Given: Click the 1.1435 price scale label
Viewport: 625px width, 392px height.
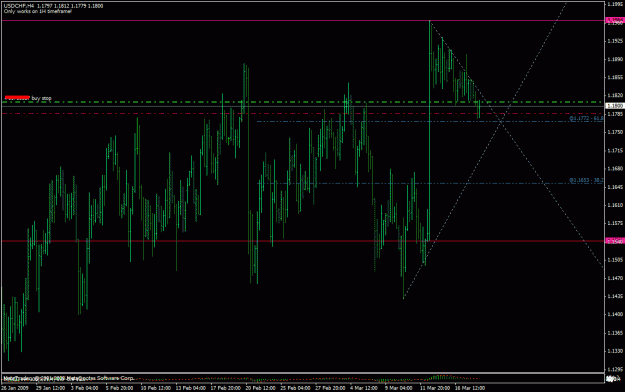Looking at the screenshot, I should click(x=615, y=296).
